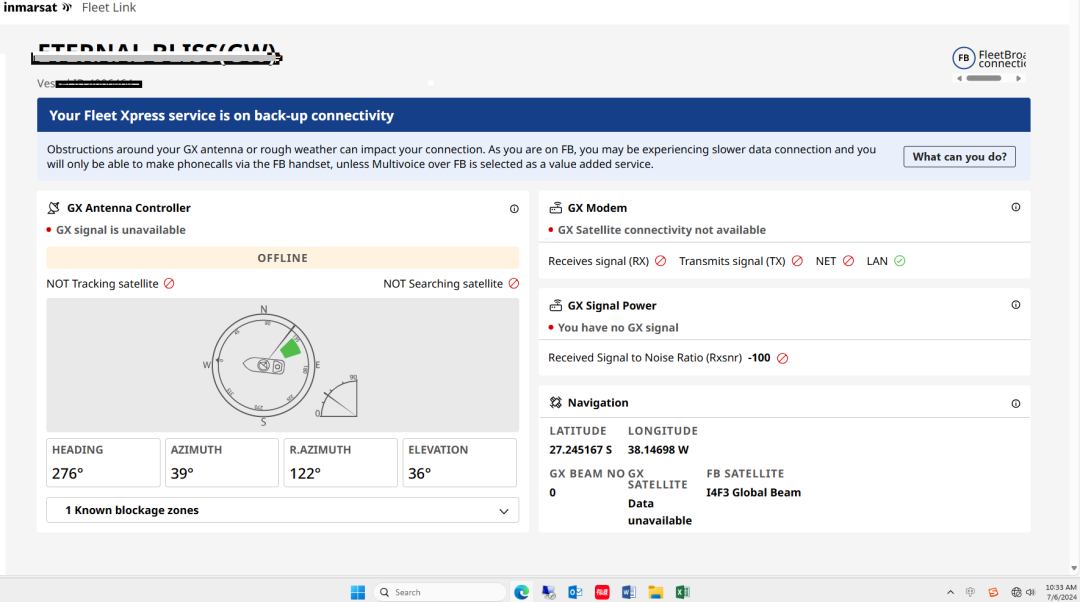Open the red app on the taskbar
This screenshot has width=1080, height=602.
click(x=602, y=592)
